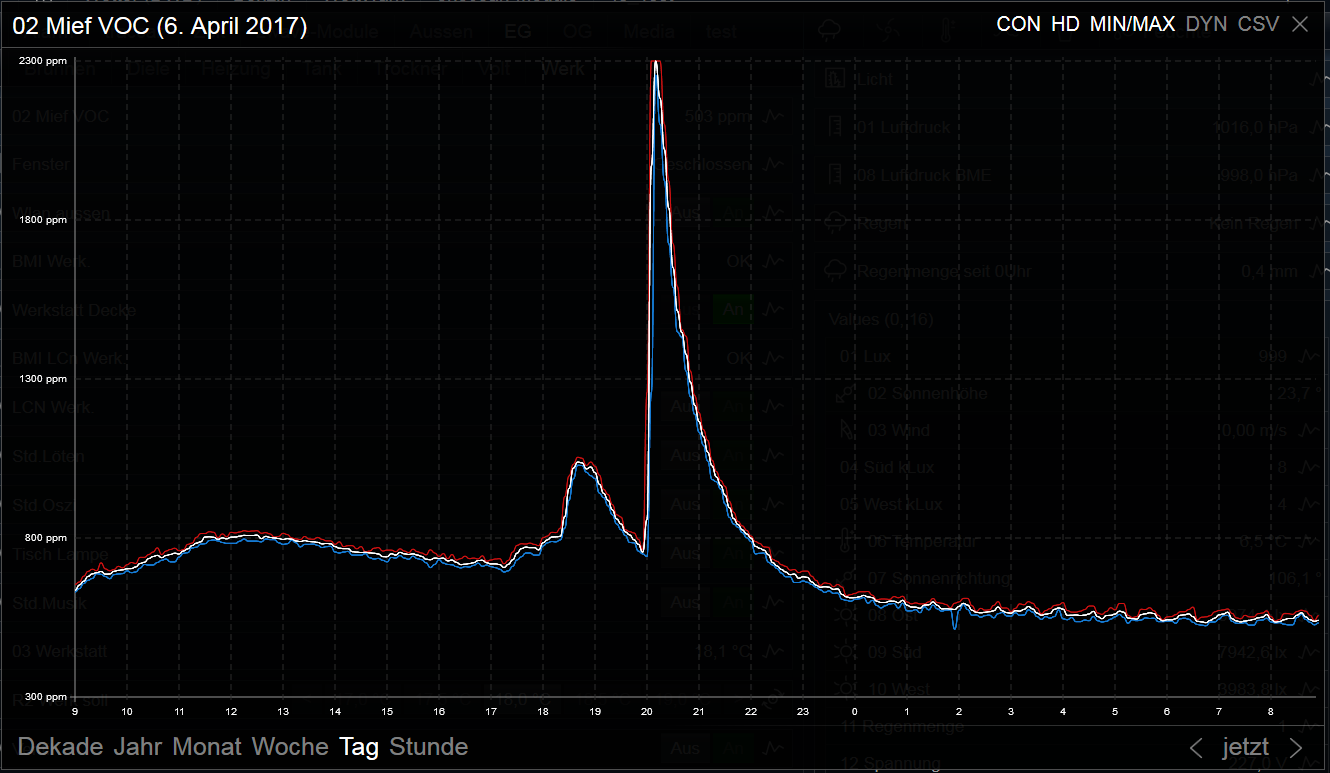Go to previous day with left arrow
This screenshot has width=1330, height=773.
[1196, 747]
